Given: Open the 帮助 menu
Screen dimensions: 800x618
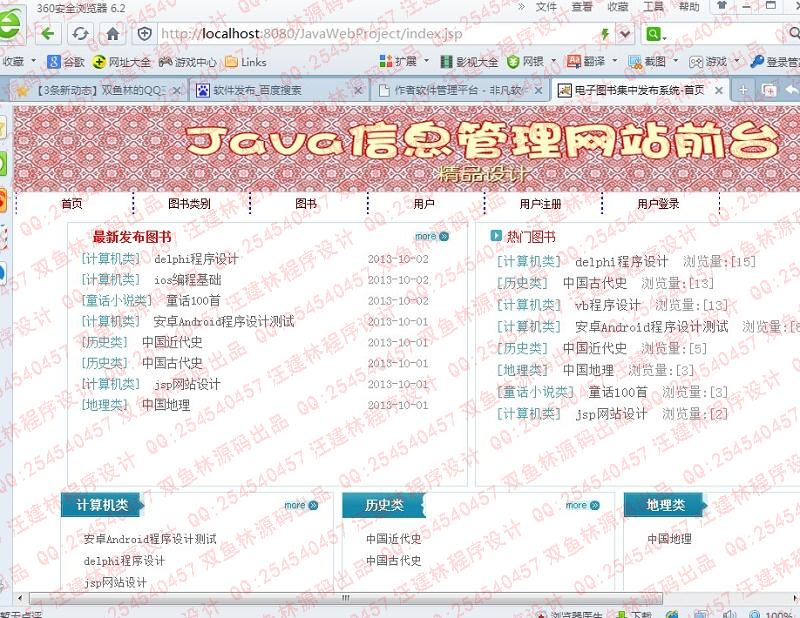Looking at the screenshot, I should (x=689, y=7).
